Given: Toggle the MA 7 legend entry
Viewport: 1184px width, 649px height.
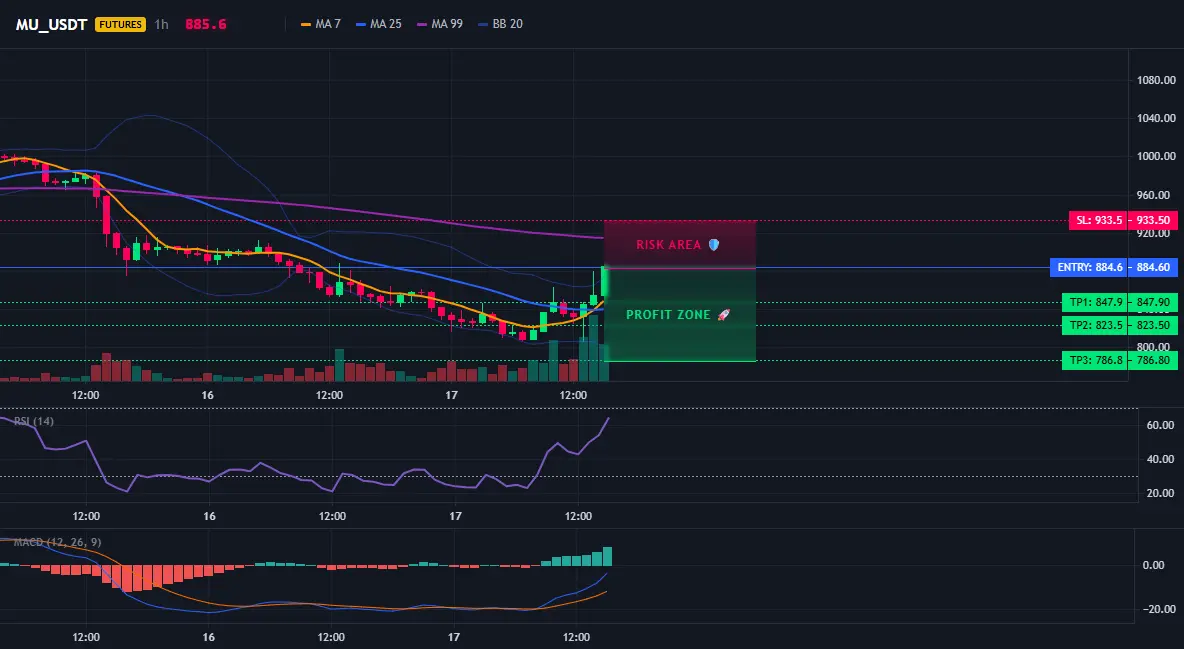Looking at the screenshot, I should (321, 24).
